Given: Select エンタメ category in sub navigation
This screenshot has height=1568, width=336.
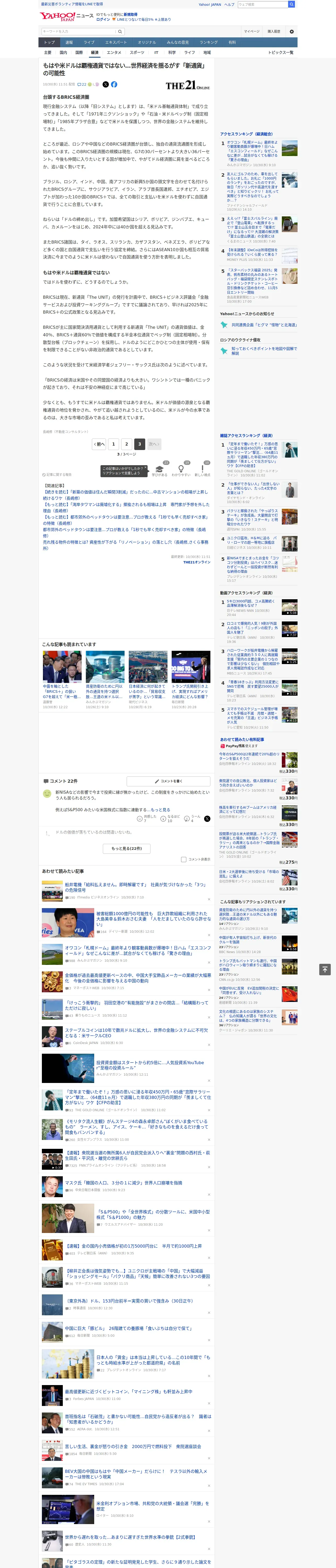Looking at the screenshot, I should [x=114, y=53].
